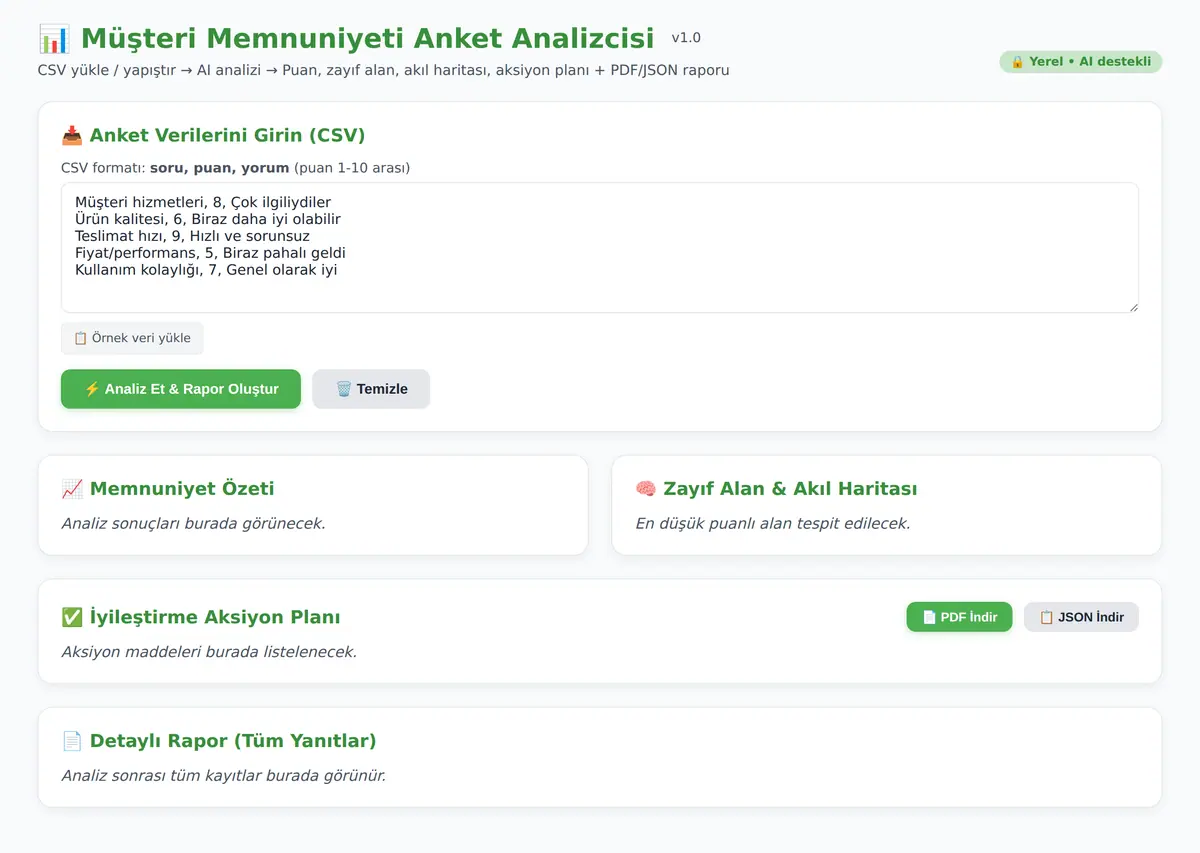Image resolution: width=1200 pixels, height=853 pixels.
Task: Click the line 'Ürün kalitesi, 6, Biraz daha iyi olabilir'
Action: point(208,219)
